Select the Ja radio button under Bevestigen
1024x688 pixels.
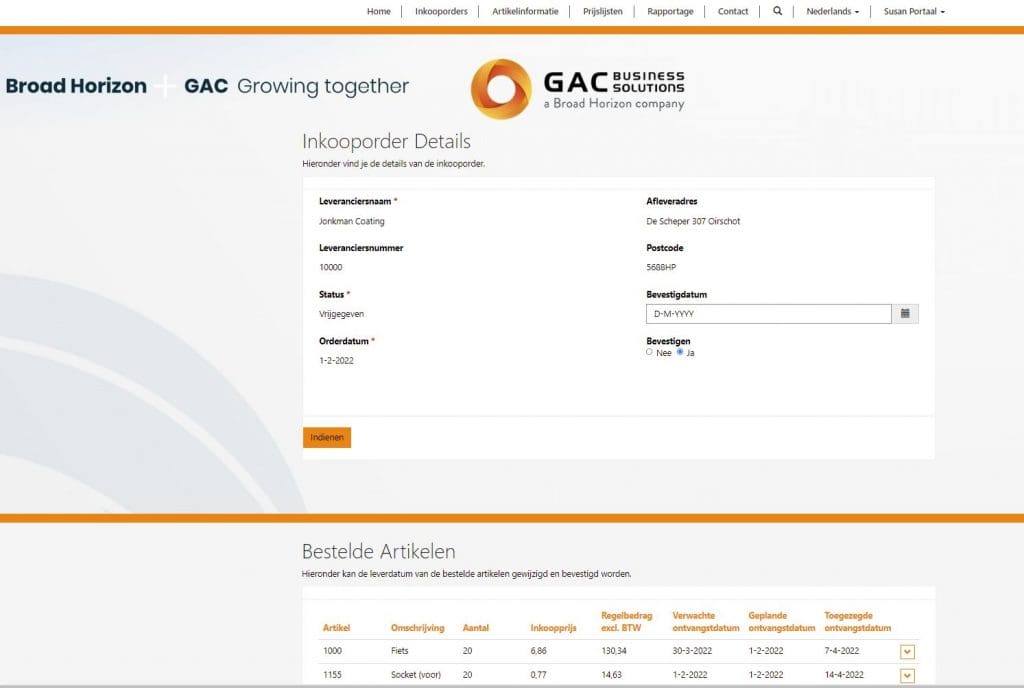tap(680, 352)
